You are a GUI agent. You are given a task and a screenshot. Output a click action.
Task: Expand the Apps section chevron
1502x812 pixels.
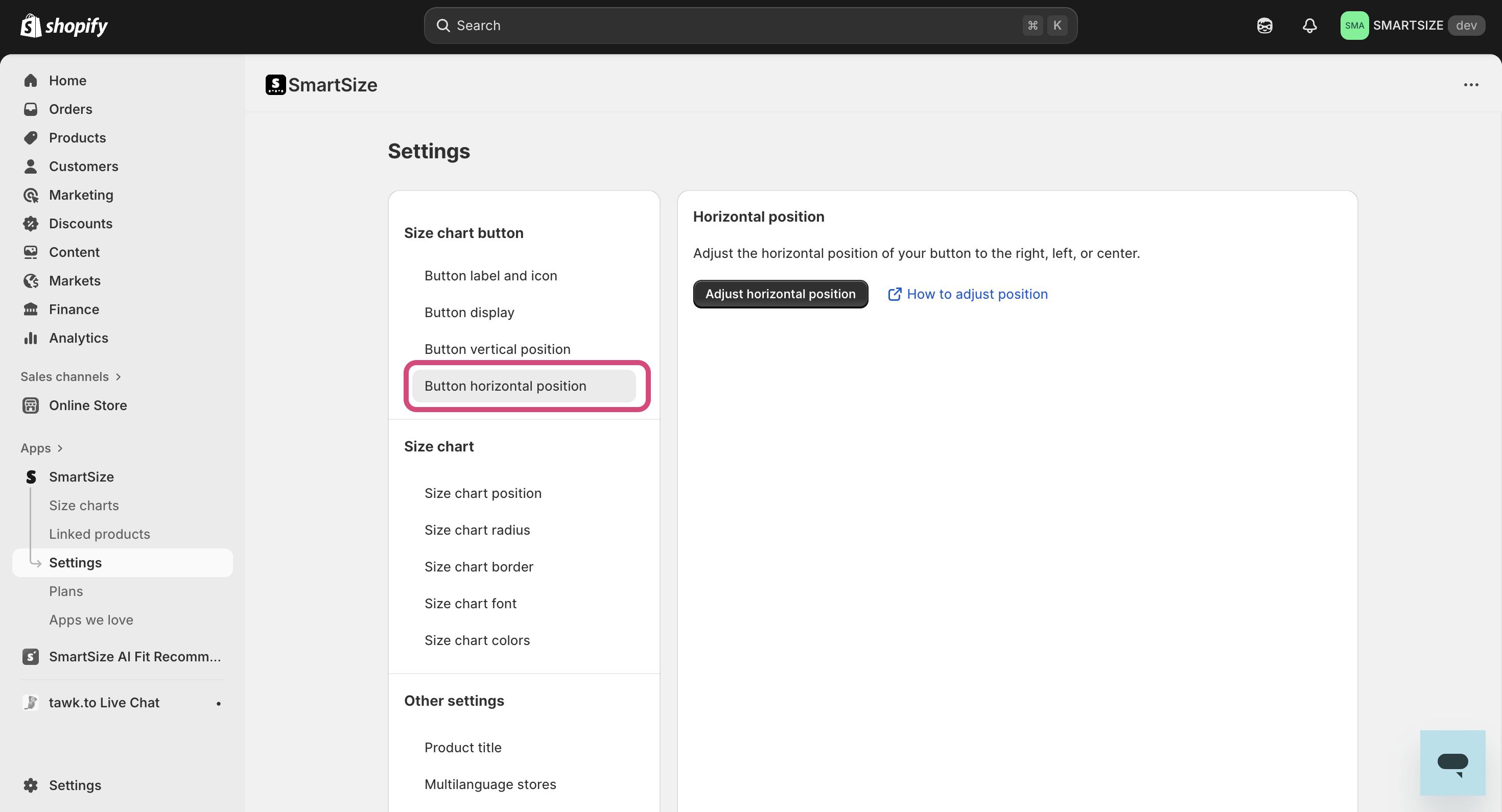[59, 448]
